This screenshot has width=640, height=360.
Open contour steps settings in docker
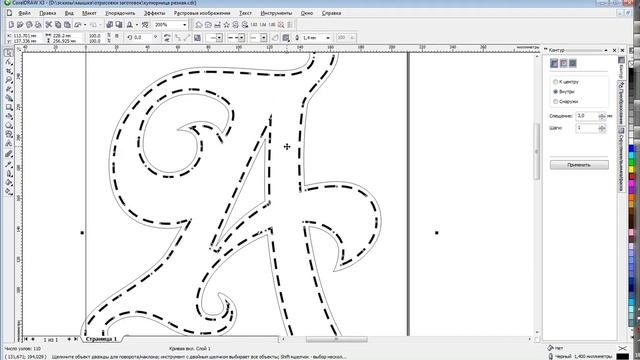pos(554,63)
